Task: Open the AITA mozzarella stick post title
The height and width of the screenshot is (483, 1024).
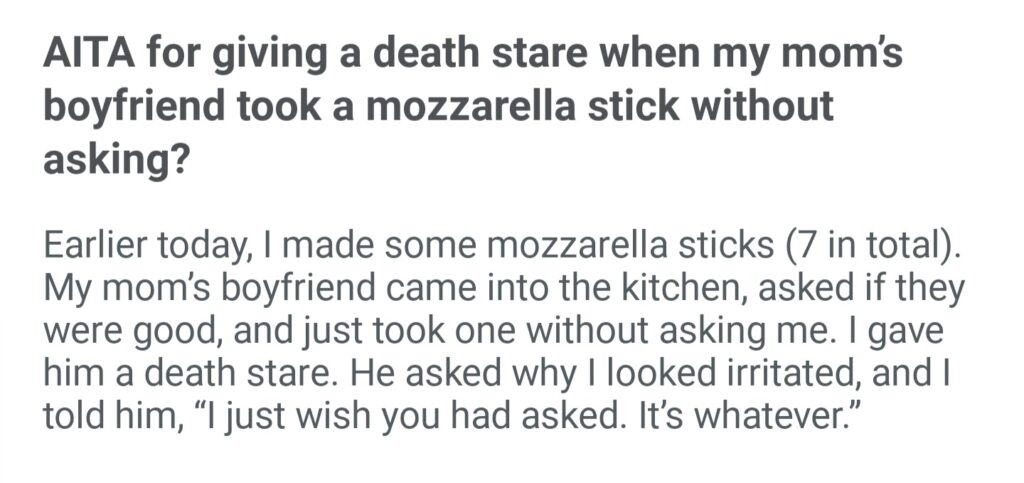Action: click(470, 106)
